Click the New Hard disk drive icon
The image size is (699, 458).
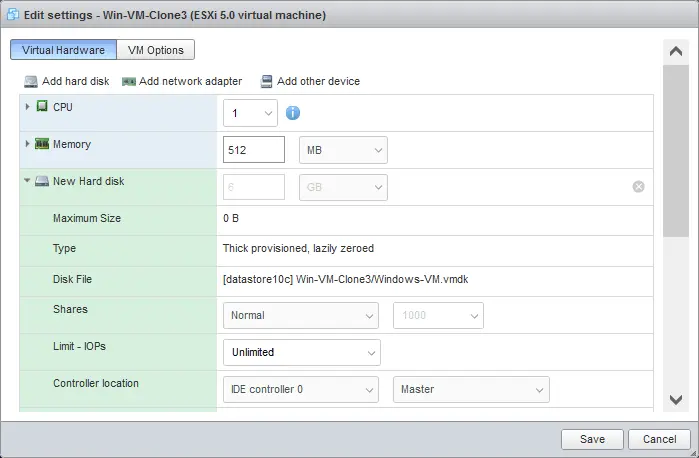[42, 181]
